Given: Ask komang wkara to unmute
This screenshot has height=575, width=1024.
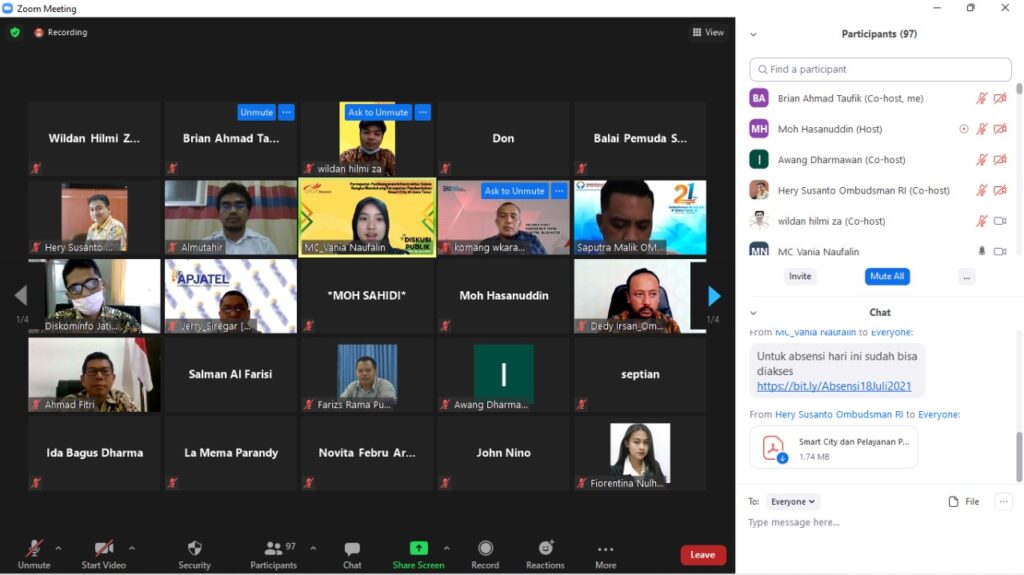Looking at the screenshot, I should 514,191.
